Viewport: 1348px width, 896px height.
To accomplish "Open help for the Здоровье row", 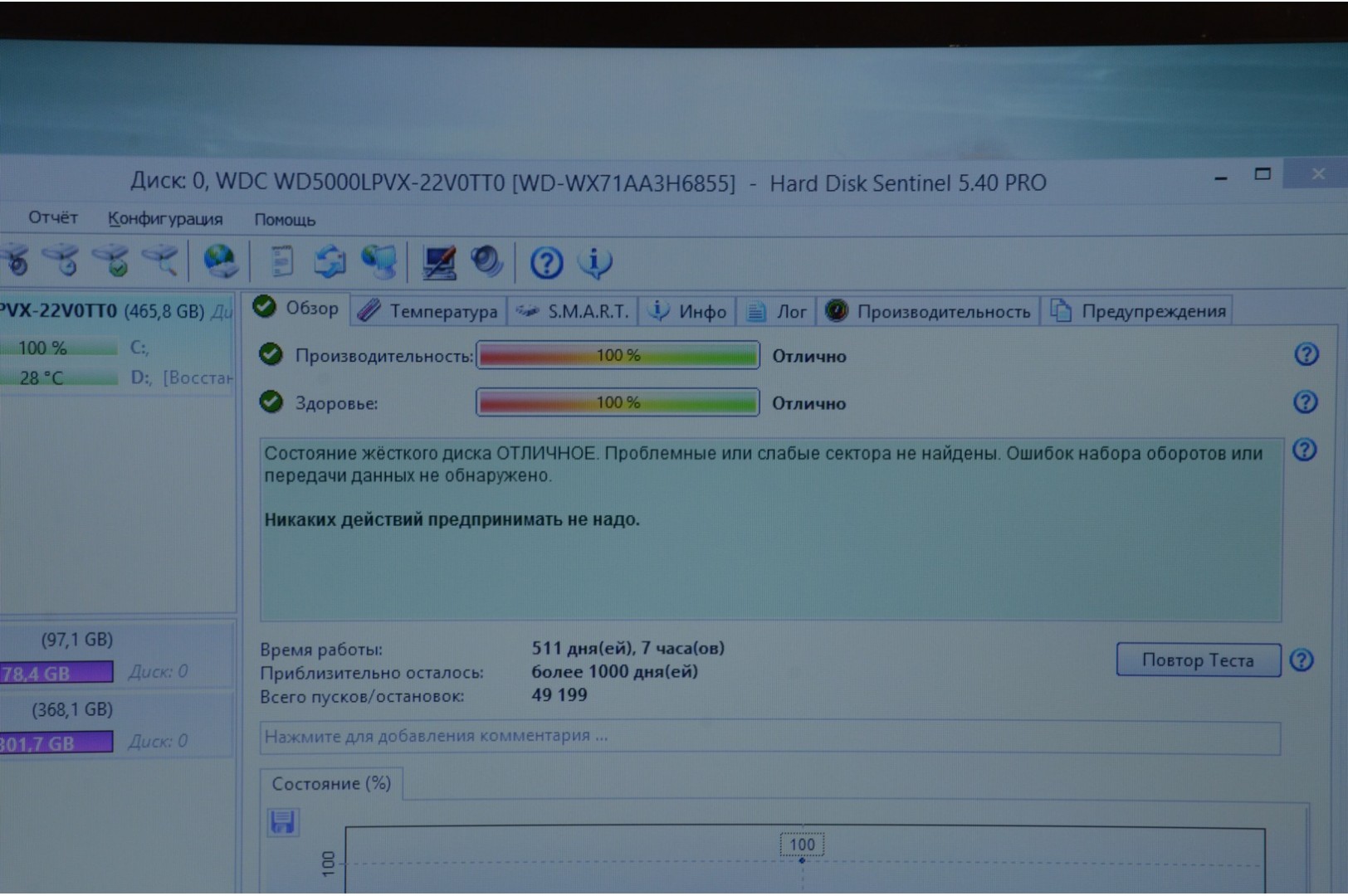I will pos(1306,402).
